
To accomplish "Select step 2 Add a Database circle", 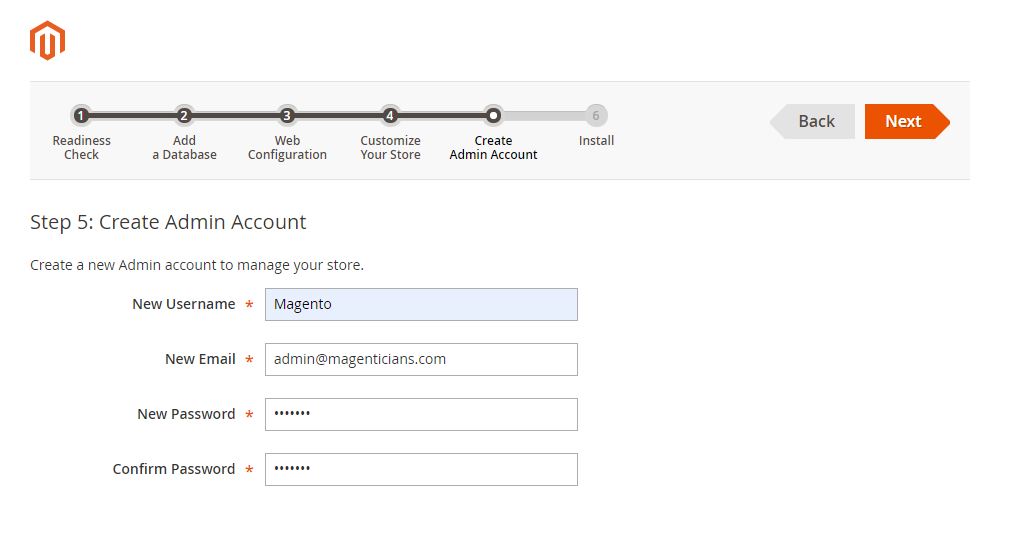I will 184,116.
